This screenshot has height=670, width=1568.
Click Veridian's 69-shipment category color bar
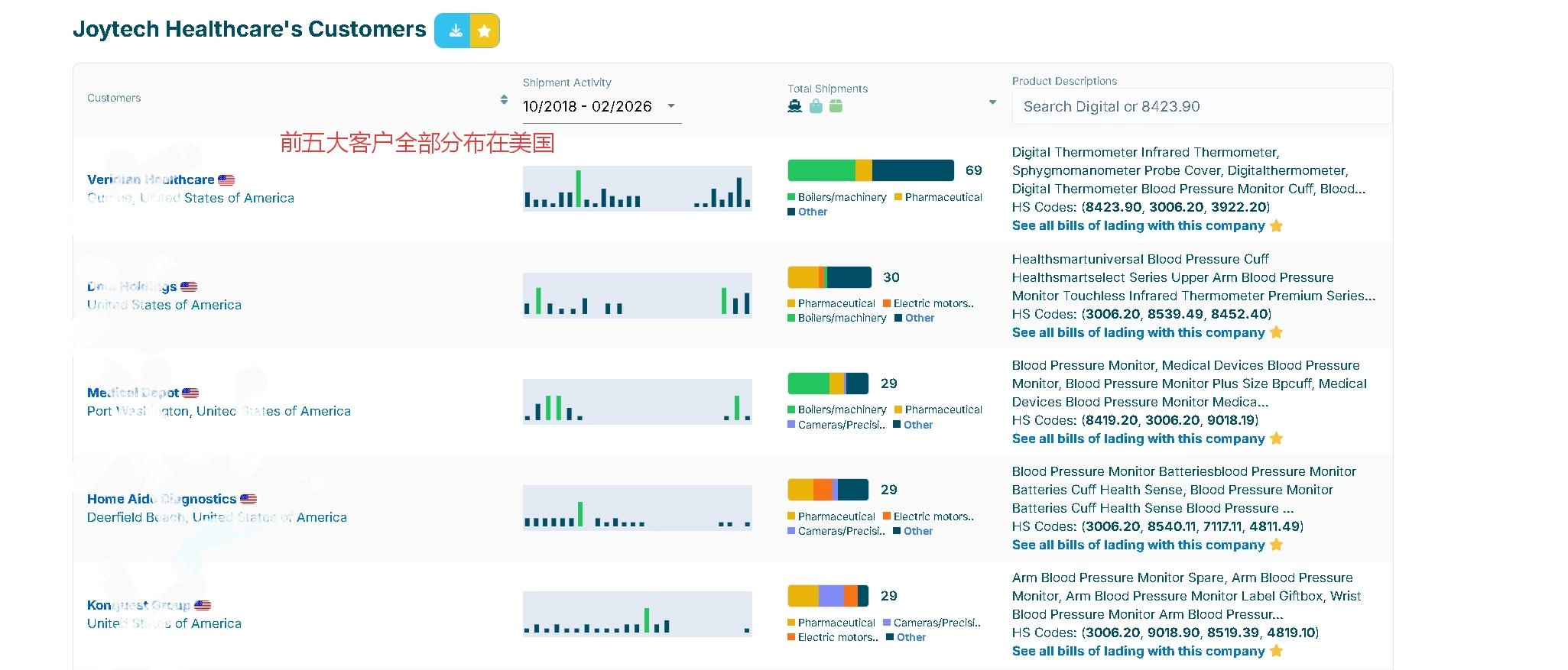tap(870, 170)
